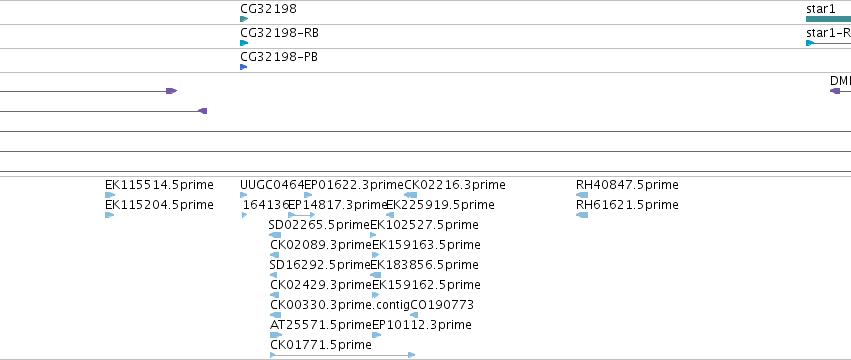The width and height of the screenshot is (851, 360).
Task: Select the star1 gene label
Action: tap(821, 9)
